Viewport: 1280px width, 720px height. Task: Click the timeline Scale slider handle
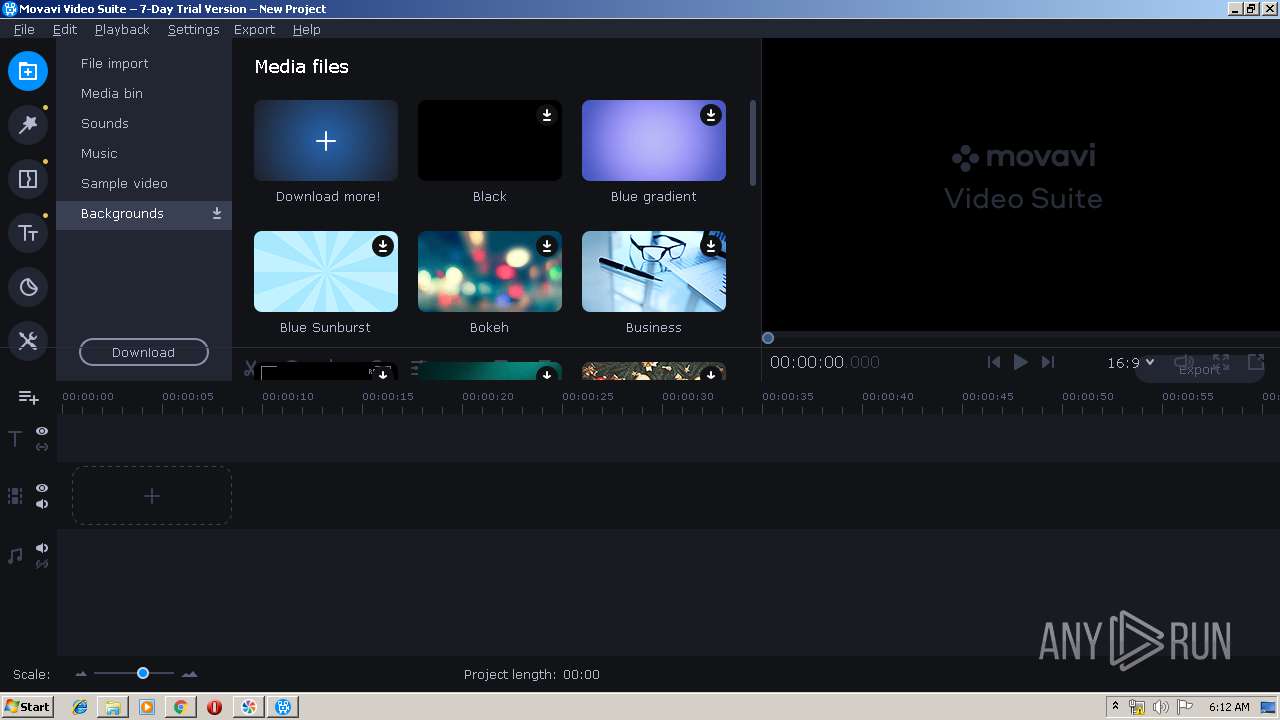[143, 673]
